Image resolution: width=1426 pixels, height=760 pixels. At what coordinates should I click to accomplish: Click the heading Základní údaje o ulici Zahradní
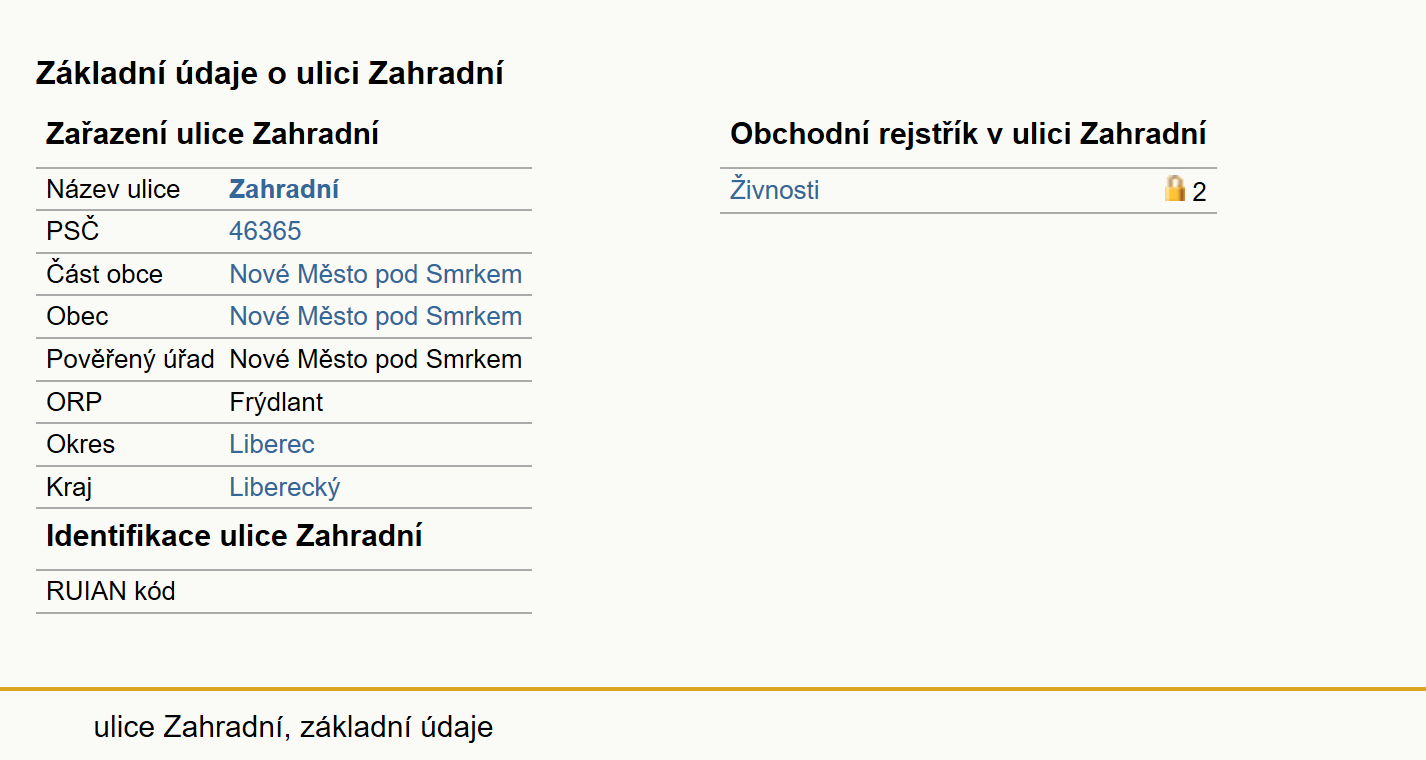point(270,73)
